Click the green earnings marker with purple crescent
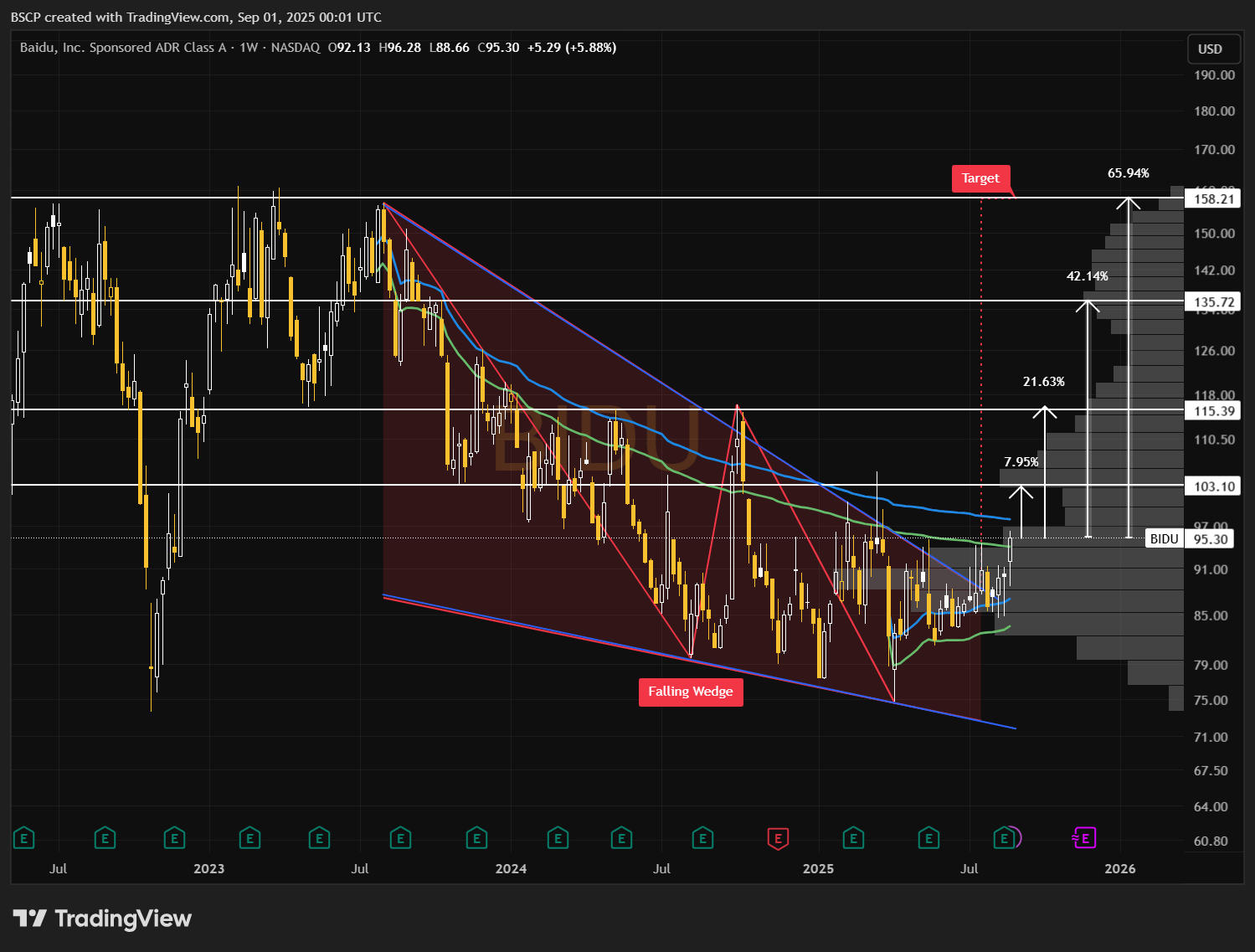The width and height of the screenshot is (1255, 952). pos(1006,837)
